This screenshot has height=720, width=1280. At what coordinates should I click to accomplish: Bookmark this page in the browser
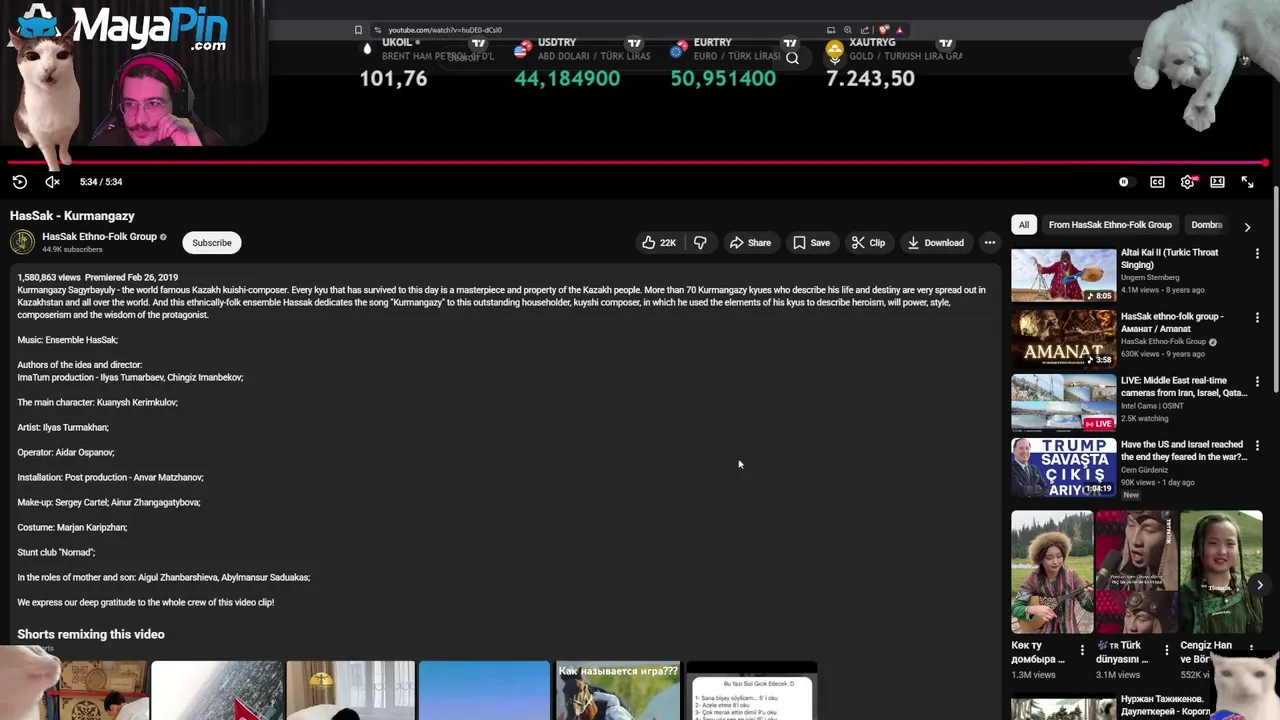click(359, 30)
